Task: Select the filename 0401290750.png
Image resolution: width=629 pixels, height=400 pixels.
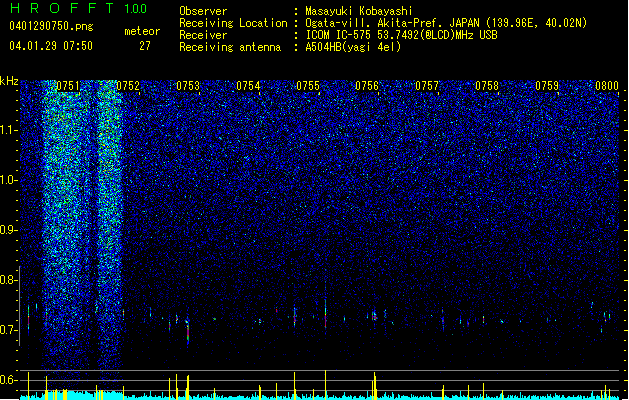Action: click(51, 26)
